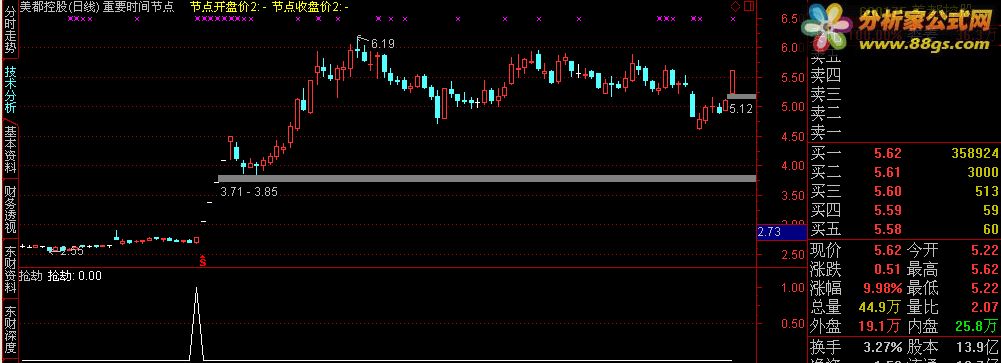Click the 买三 price 5.60
Screen dimensions: 1001x363
(x=888, y=191)
